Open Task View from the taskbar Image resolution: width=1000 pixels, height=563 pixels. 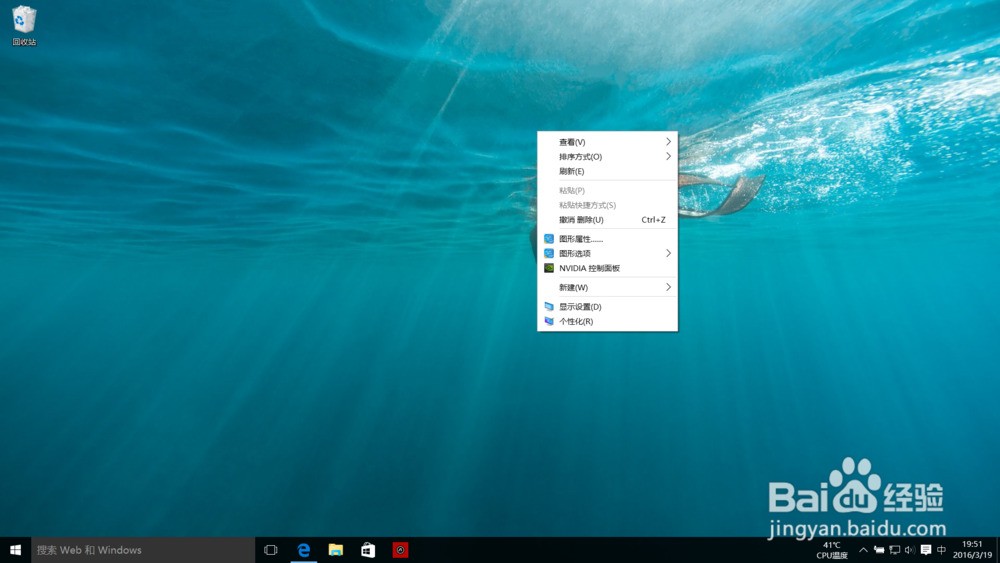tap(270, 550)
